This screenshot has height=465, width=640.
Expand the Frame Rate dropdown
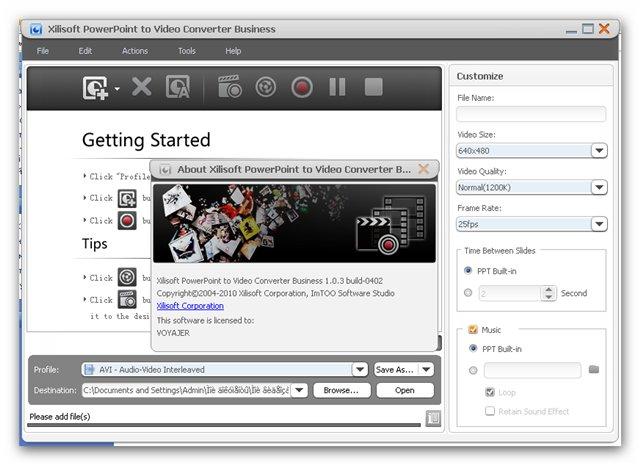[x=599, y=224]
